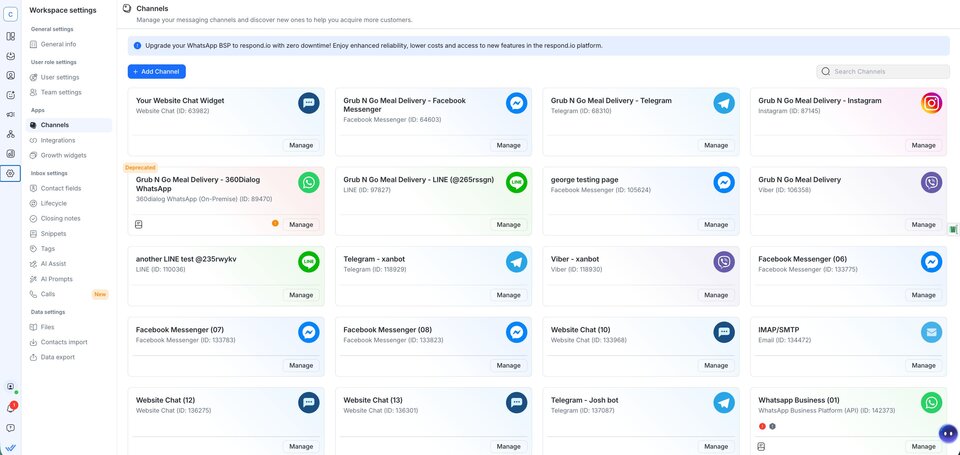Click the Viber icon on Viber - xanbot card
The image size is (960, 455).
click(724, 261)
